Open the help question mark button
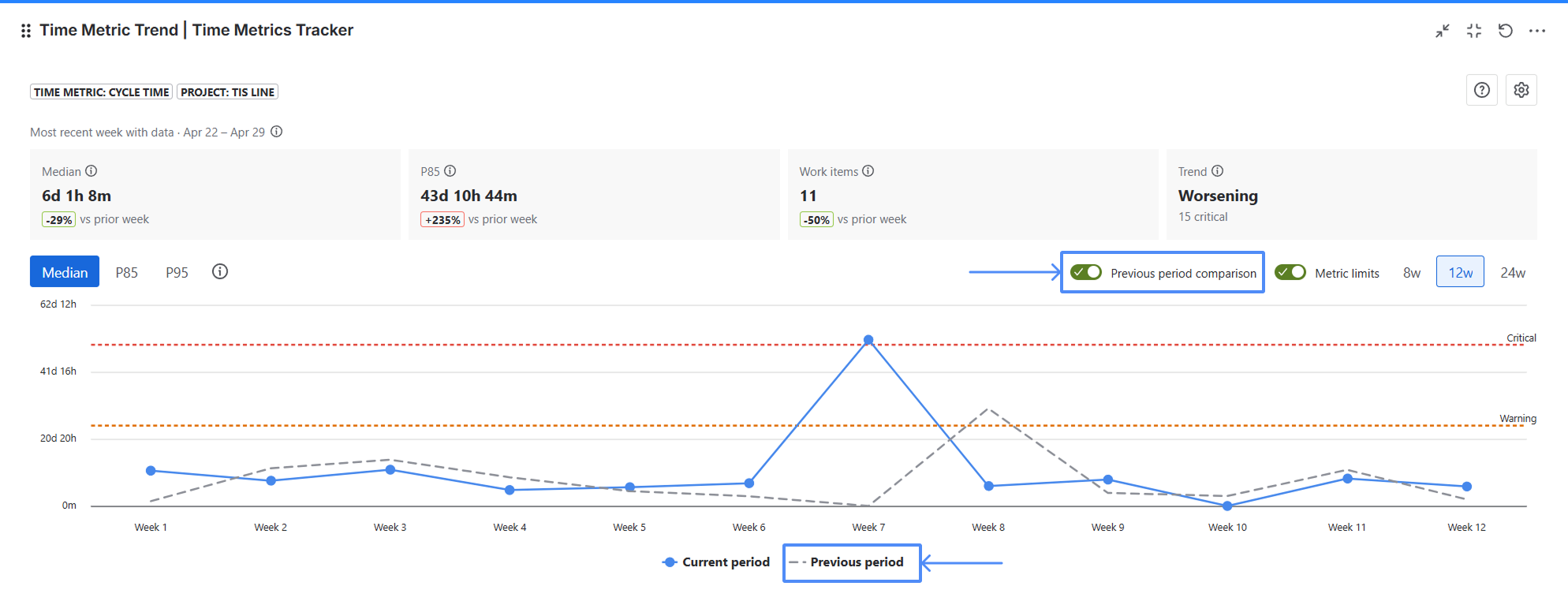Image resolution: width=1568 pixels, height=601 pixels. (1482, 90)
